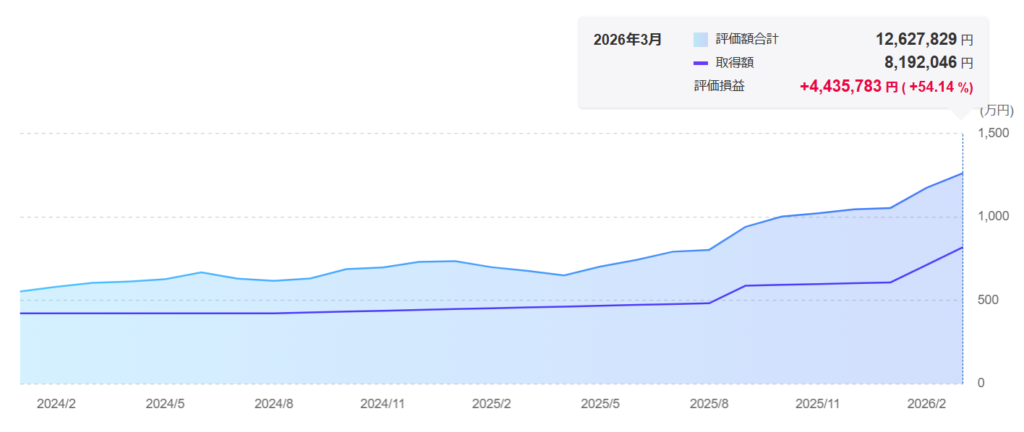Viewport: 1024px width, 432px height.
Task: Select the 12,627,829 円 valuation total
Action: [924, 40]
